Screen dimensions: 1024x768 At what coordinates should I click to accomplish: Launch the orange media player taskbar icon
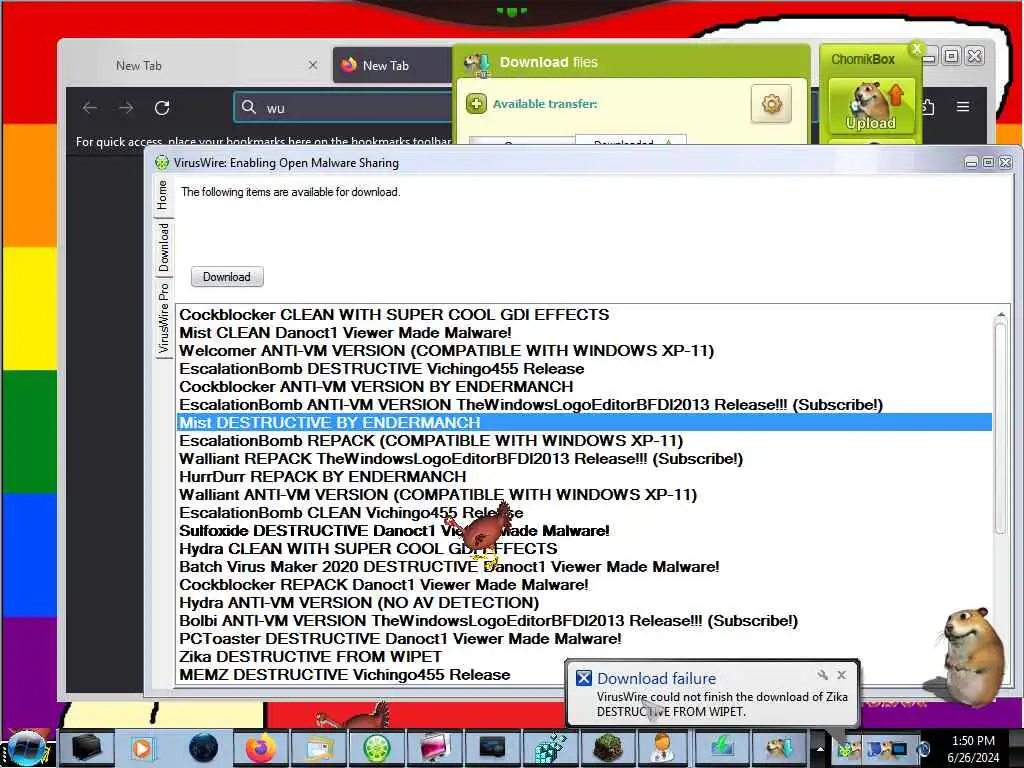[142, 748]
